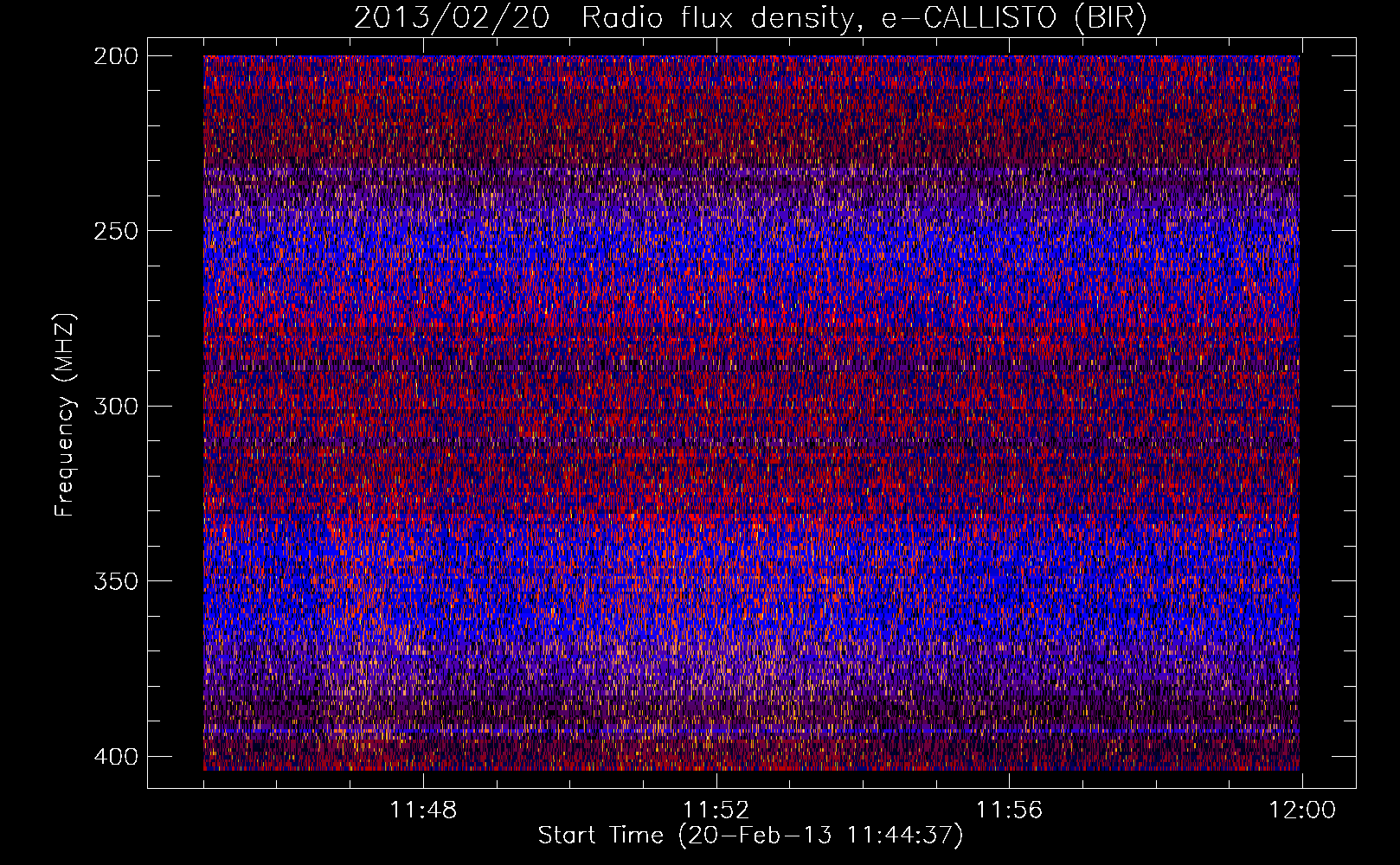Image resolution: width=1400 pixels, height=865 pixels.
Task: Click the '11:48' time tick label
Action: coord(423,811)
